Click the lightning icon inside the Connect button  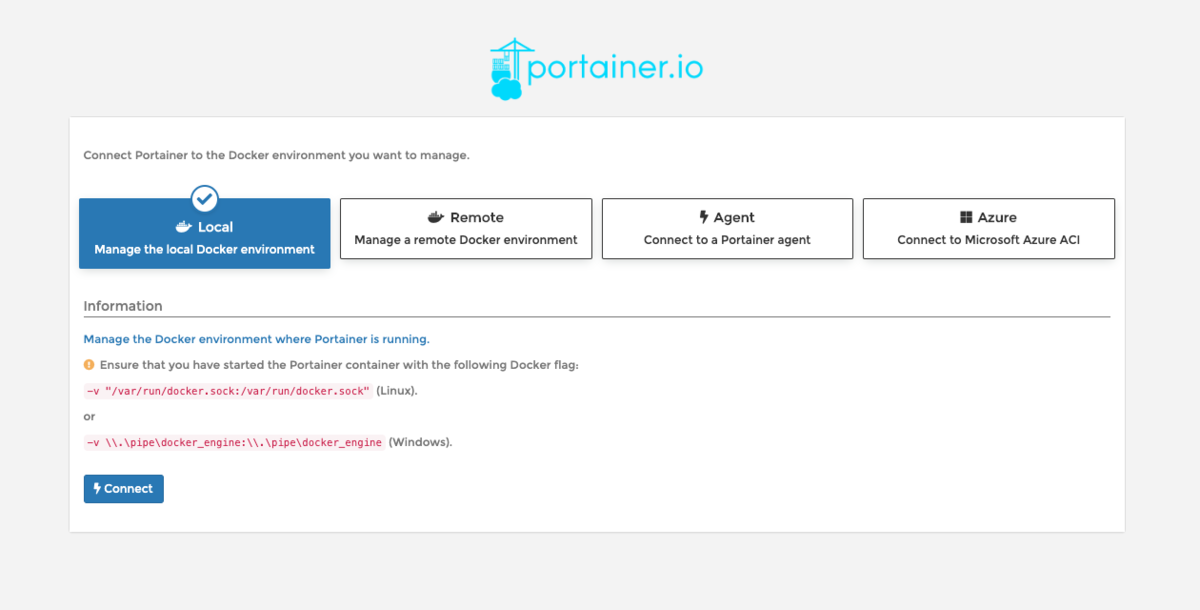point(96,488)
